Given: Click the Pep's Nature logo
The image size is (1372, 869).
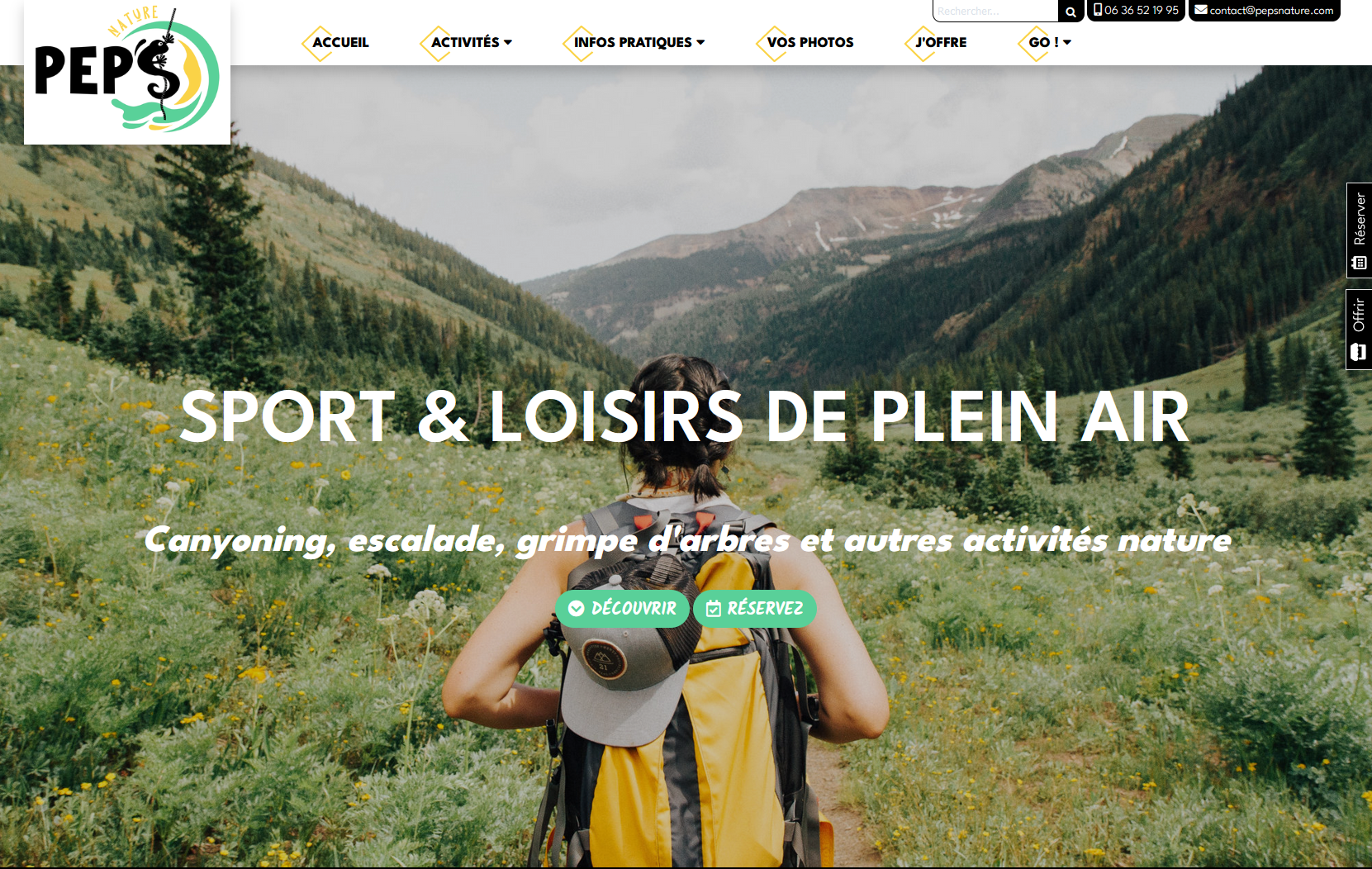Looking at the screenshot, I should pos(127,72).
